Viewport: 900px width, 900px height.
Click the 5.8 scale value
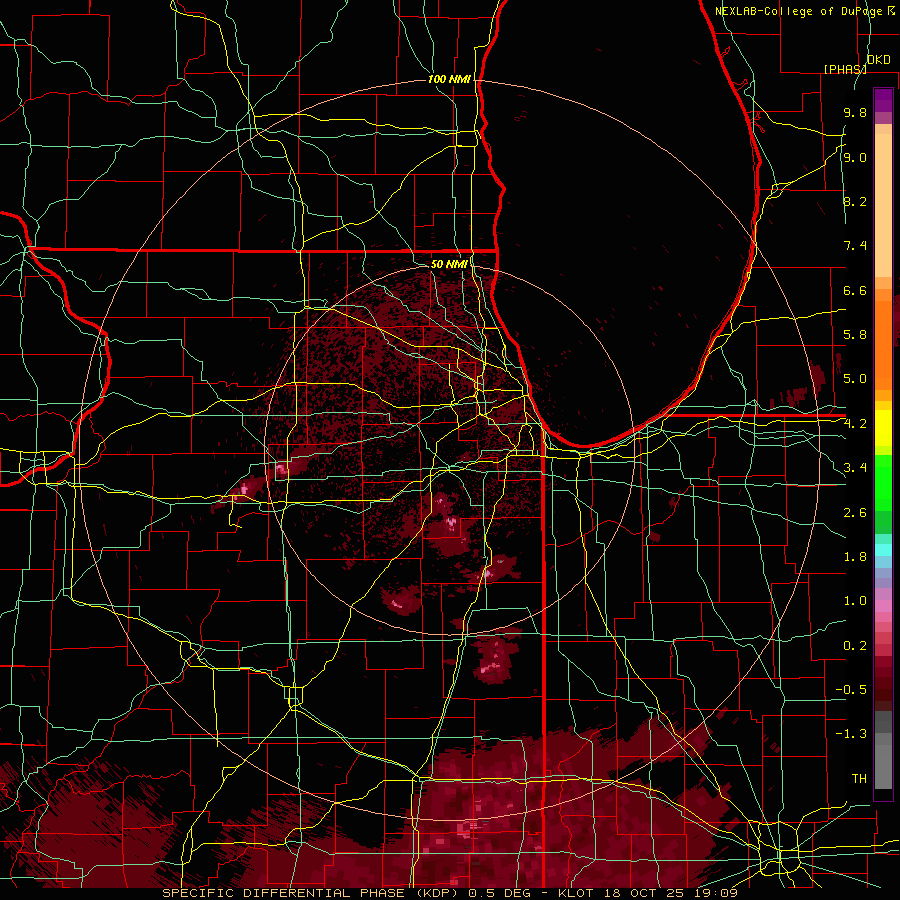(x=855, y=335)
